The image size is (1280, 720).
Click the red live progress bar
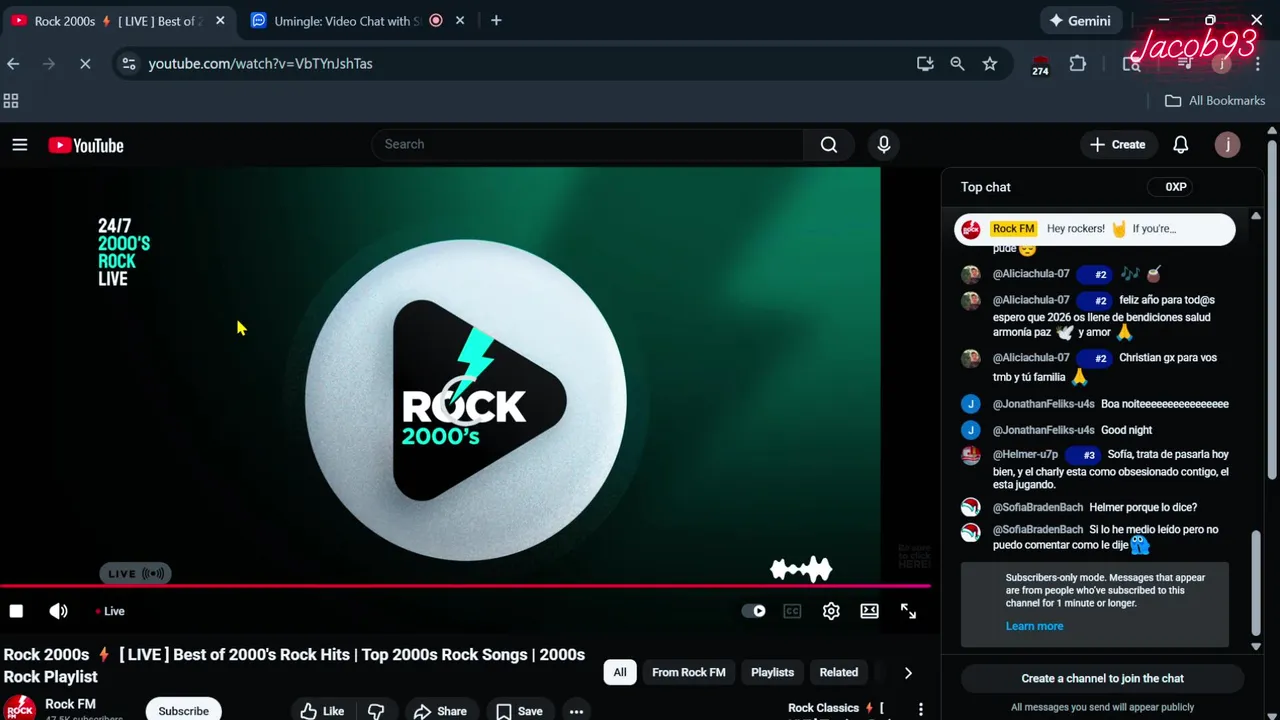465,586
